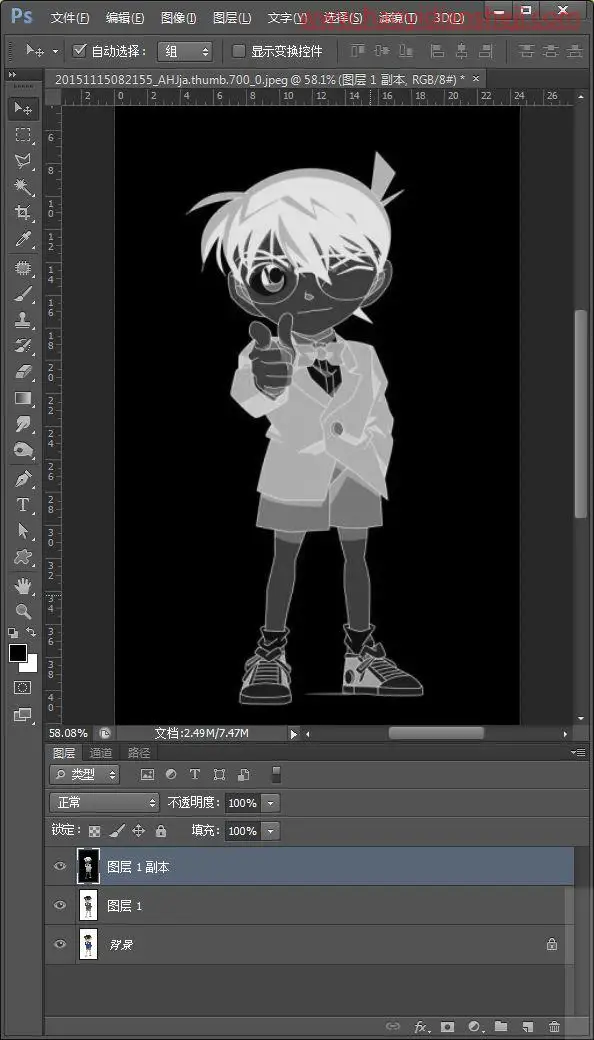Open the 组 auto-select dropdown
This screenshot has height=1040, width=594.
coord(184,51)
